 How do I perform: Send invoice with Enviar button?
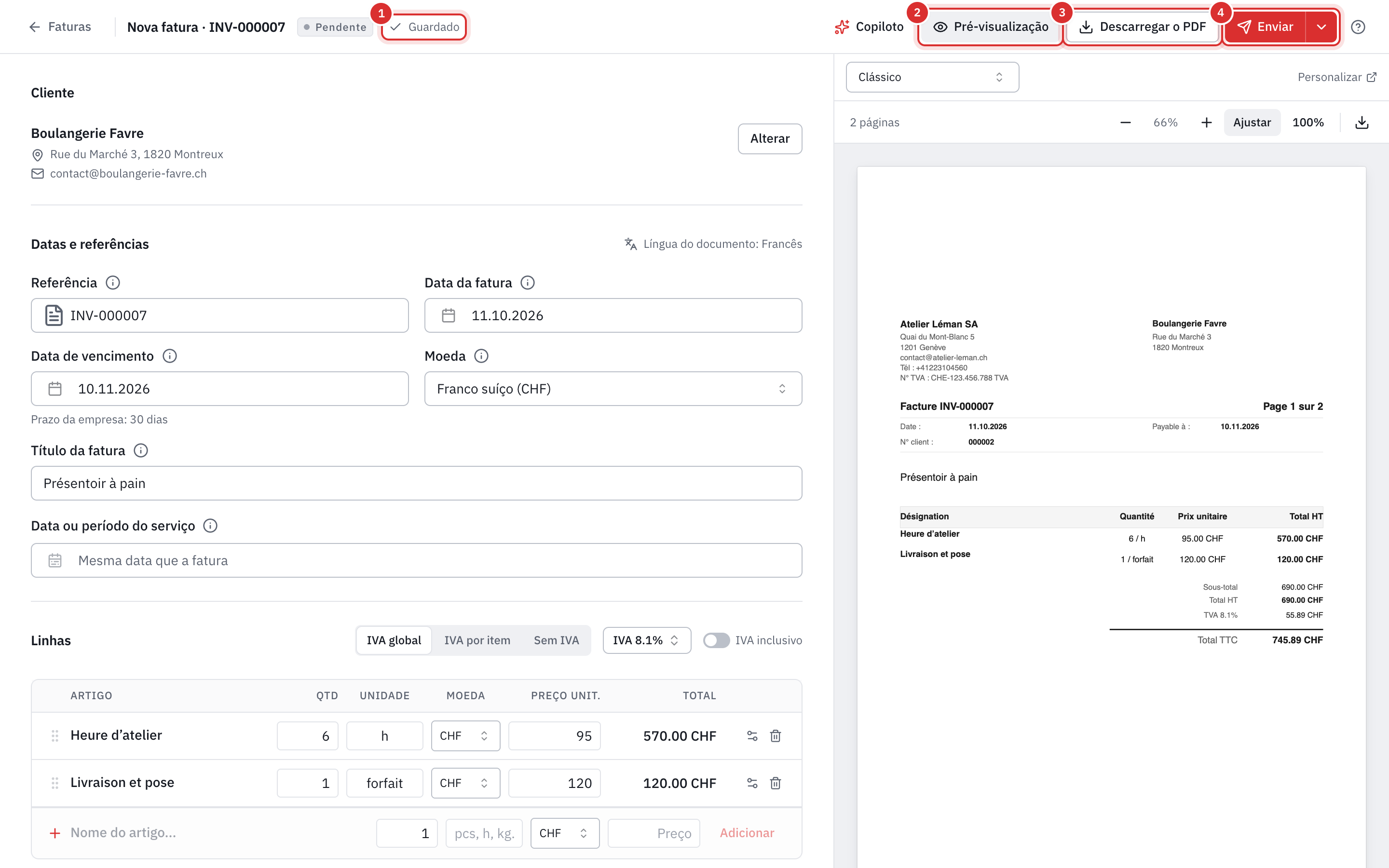[x=1265, y=27]
